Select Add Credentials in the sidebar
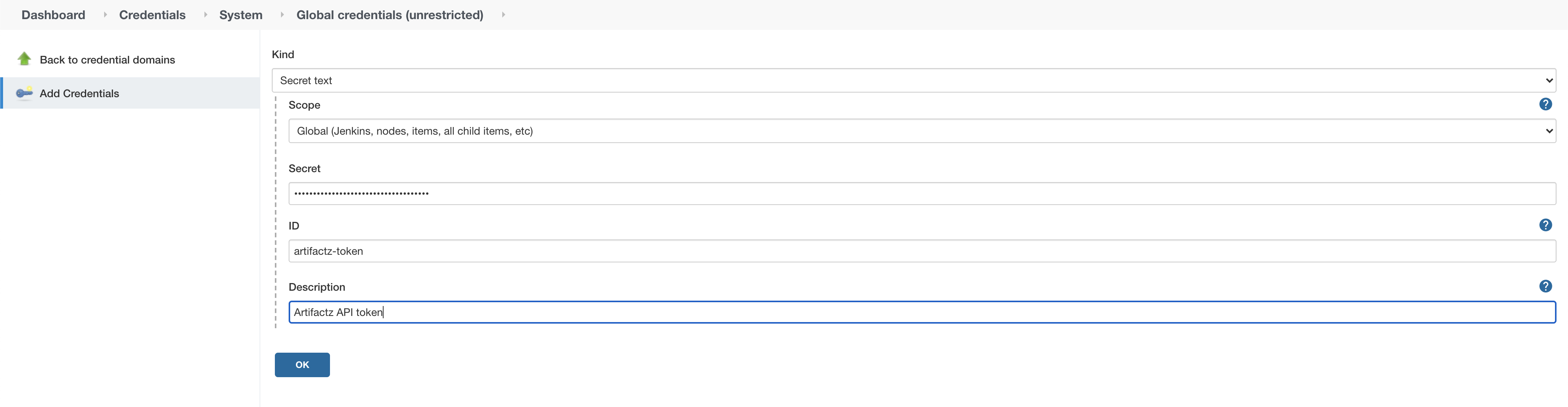The width and height of the screenshot is (1568, 407). click(x=79, y=94)
